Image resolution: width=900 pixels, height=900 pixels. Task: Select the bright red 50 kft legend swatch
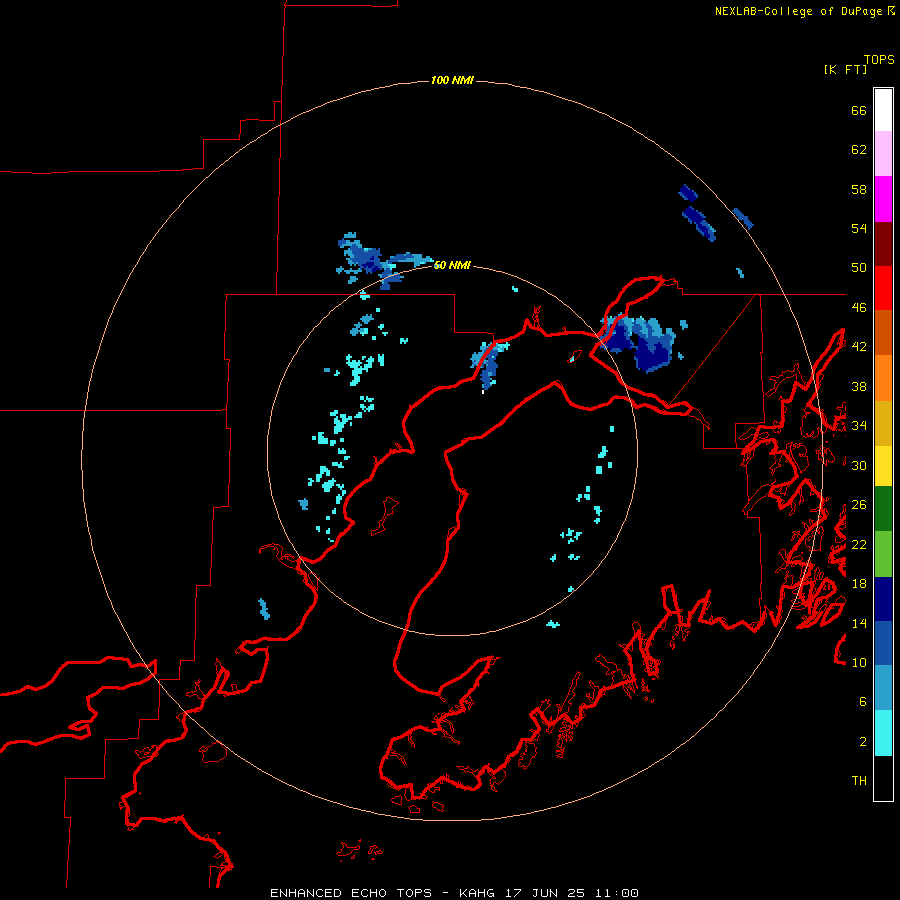point(883,288)
